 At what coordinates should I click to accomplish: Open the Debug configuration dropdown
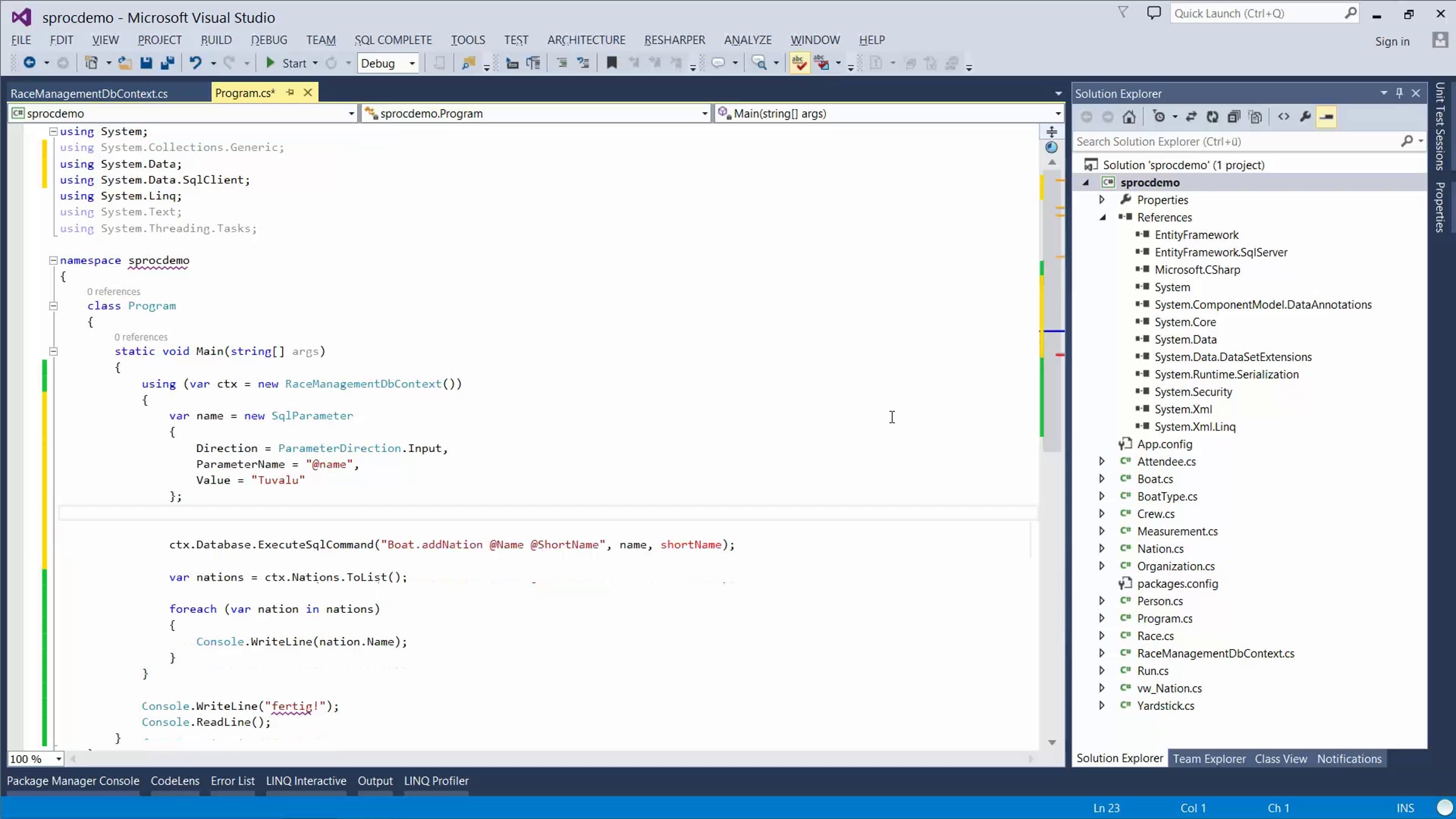(x=388, y=63)
